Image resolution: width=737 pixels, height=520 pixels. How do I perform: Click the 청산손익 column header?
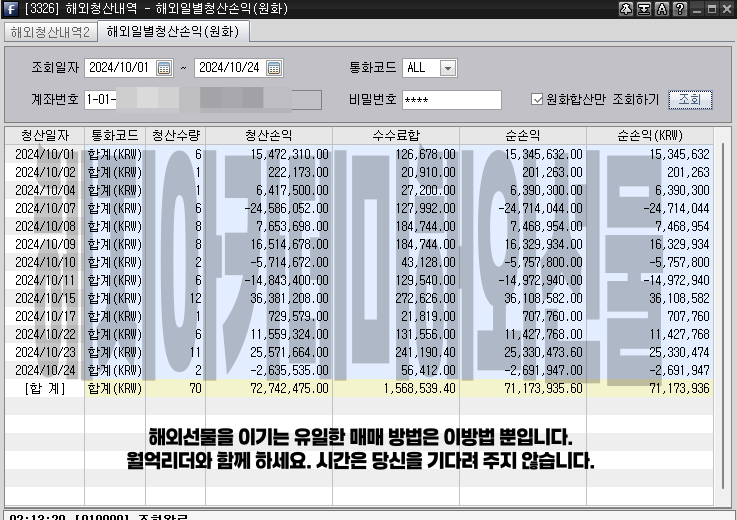[269, 136]
